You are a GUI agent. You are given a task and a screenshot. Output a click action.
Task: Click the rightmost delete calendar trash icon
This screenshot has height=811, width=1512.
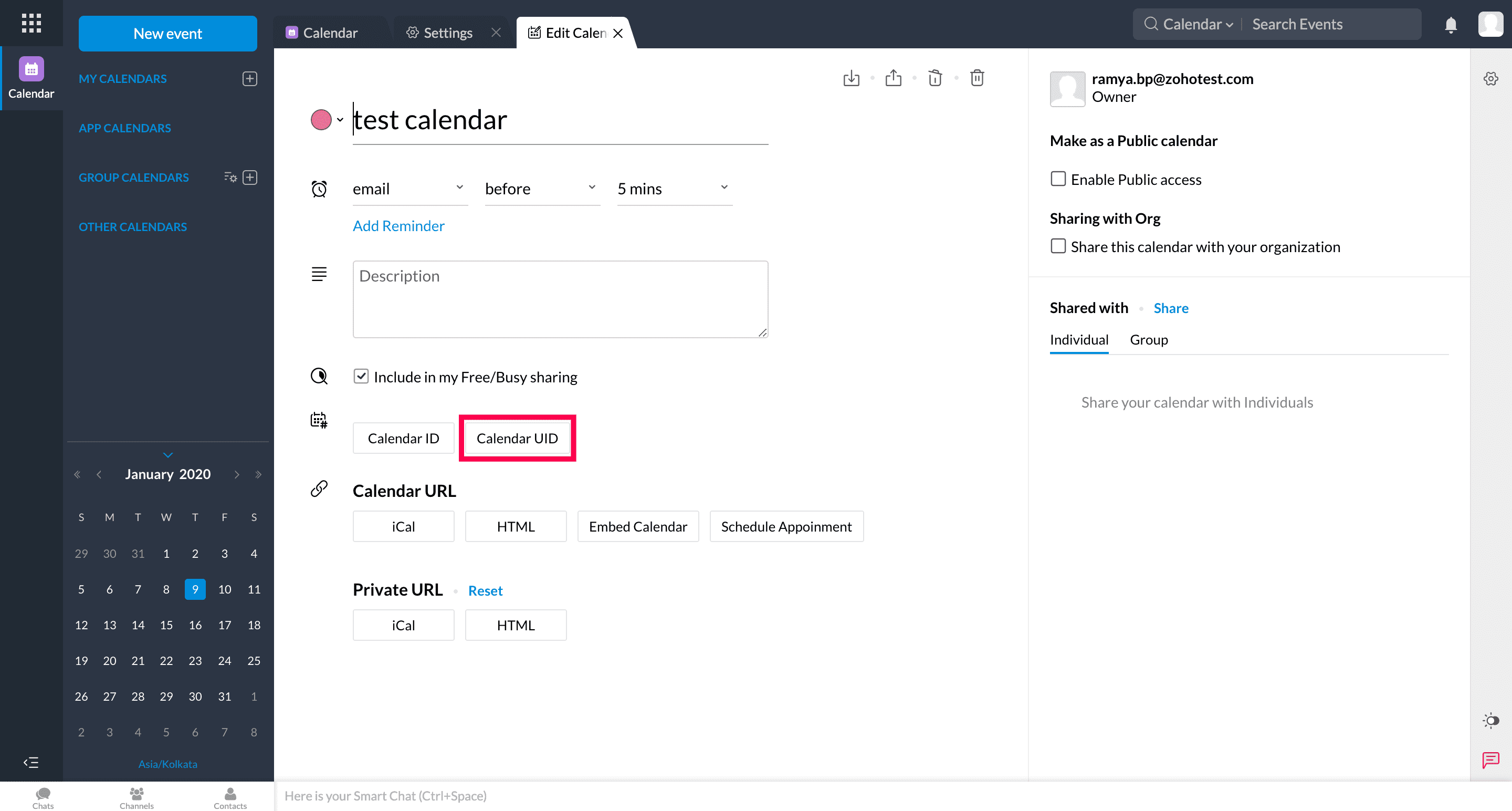coord(976,78)
